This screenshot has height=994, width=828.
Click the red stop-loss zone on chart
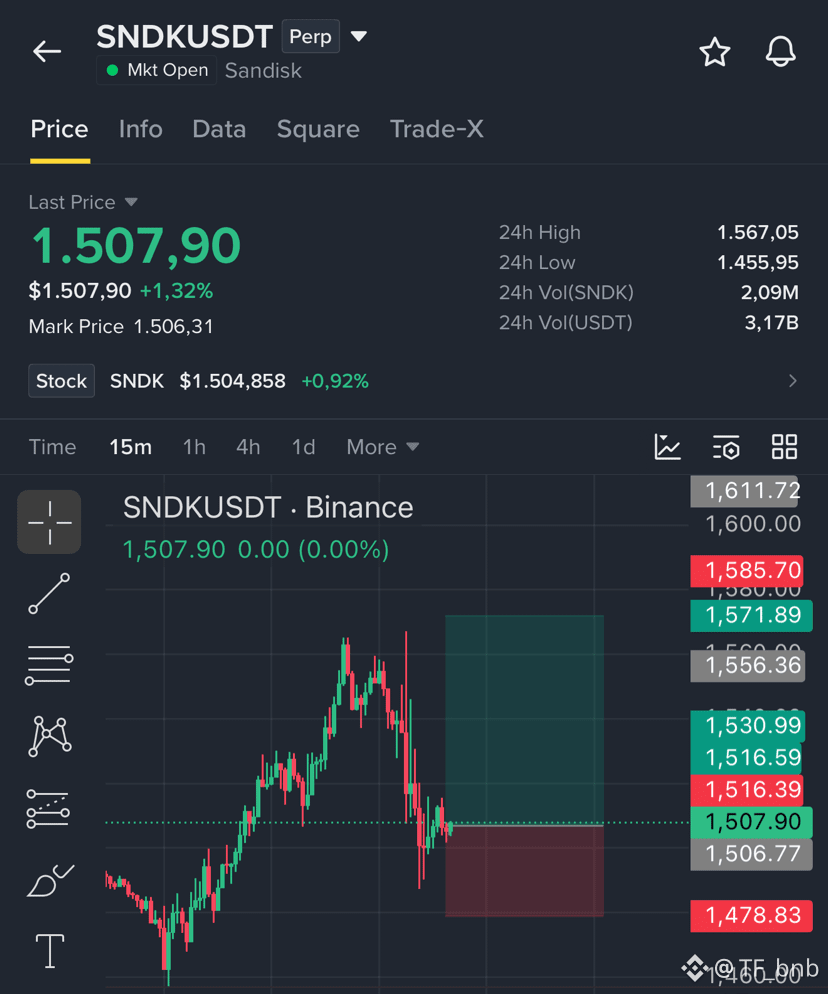(524, 871)
